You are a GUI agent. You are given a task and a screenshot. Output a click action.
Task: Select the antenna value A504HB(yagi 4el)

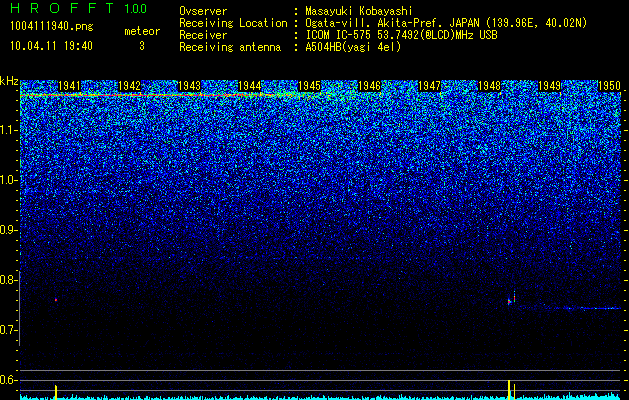pos(353,47)
